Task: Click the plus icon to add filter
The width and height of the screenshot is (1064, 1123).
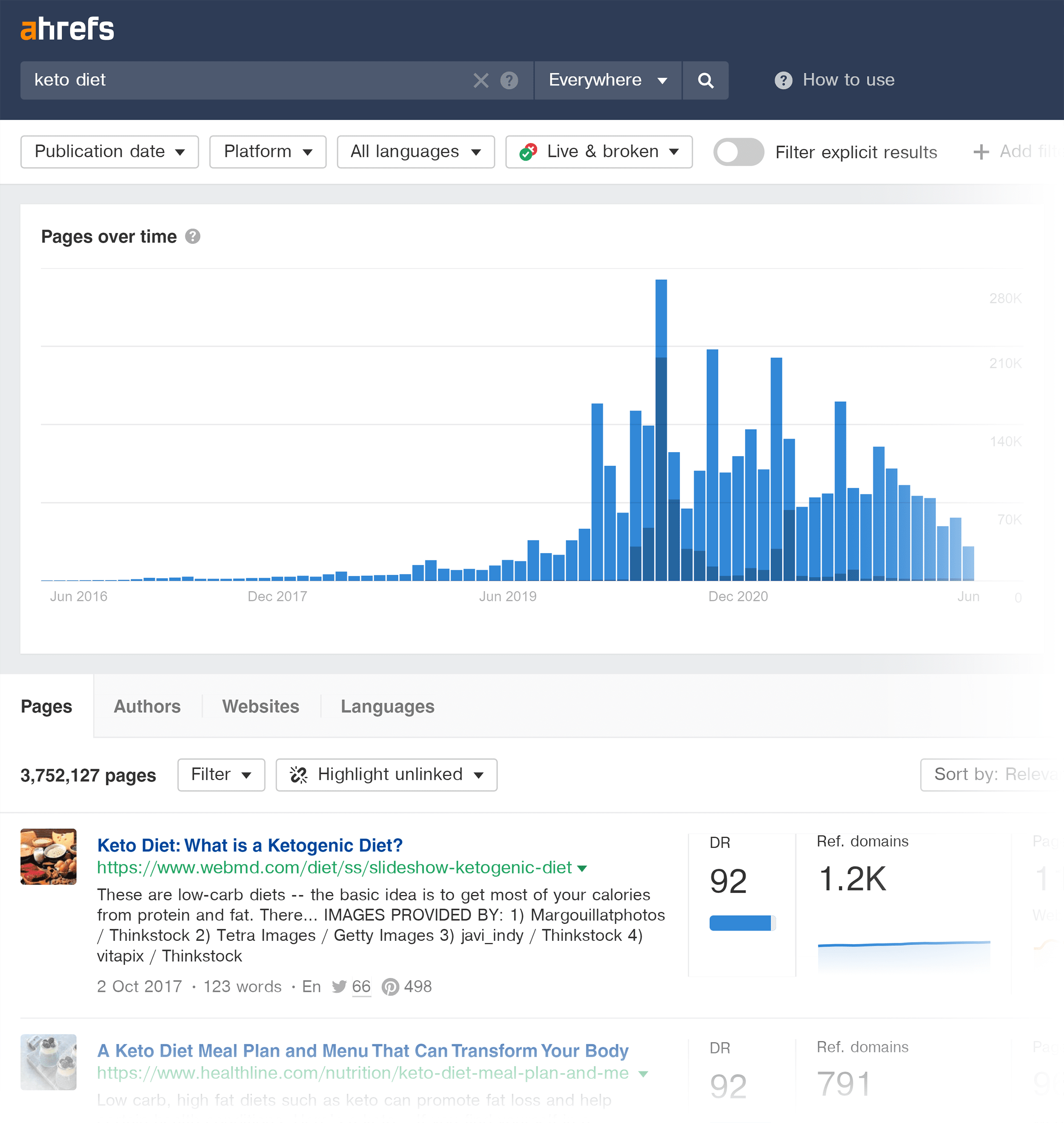Action: click(981, 152)
